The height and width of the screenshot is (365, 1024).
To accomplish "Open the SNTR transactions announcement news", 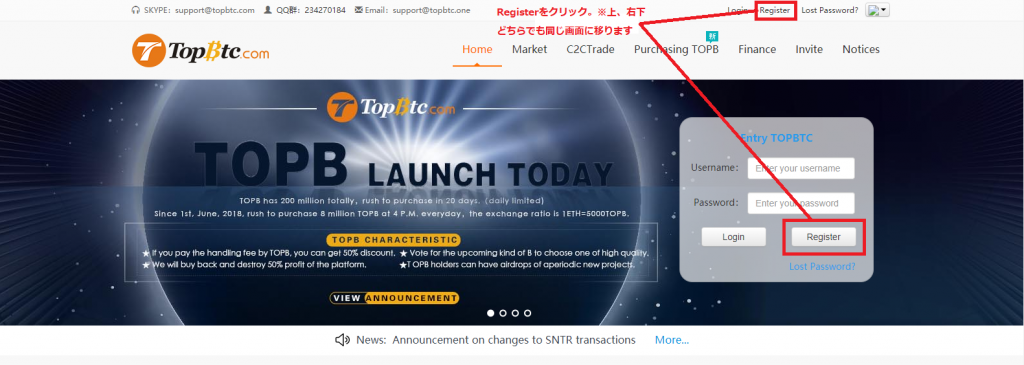I will (x=514, y=340).
